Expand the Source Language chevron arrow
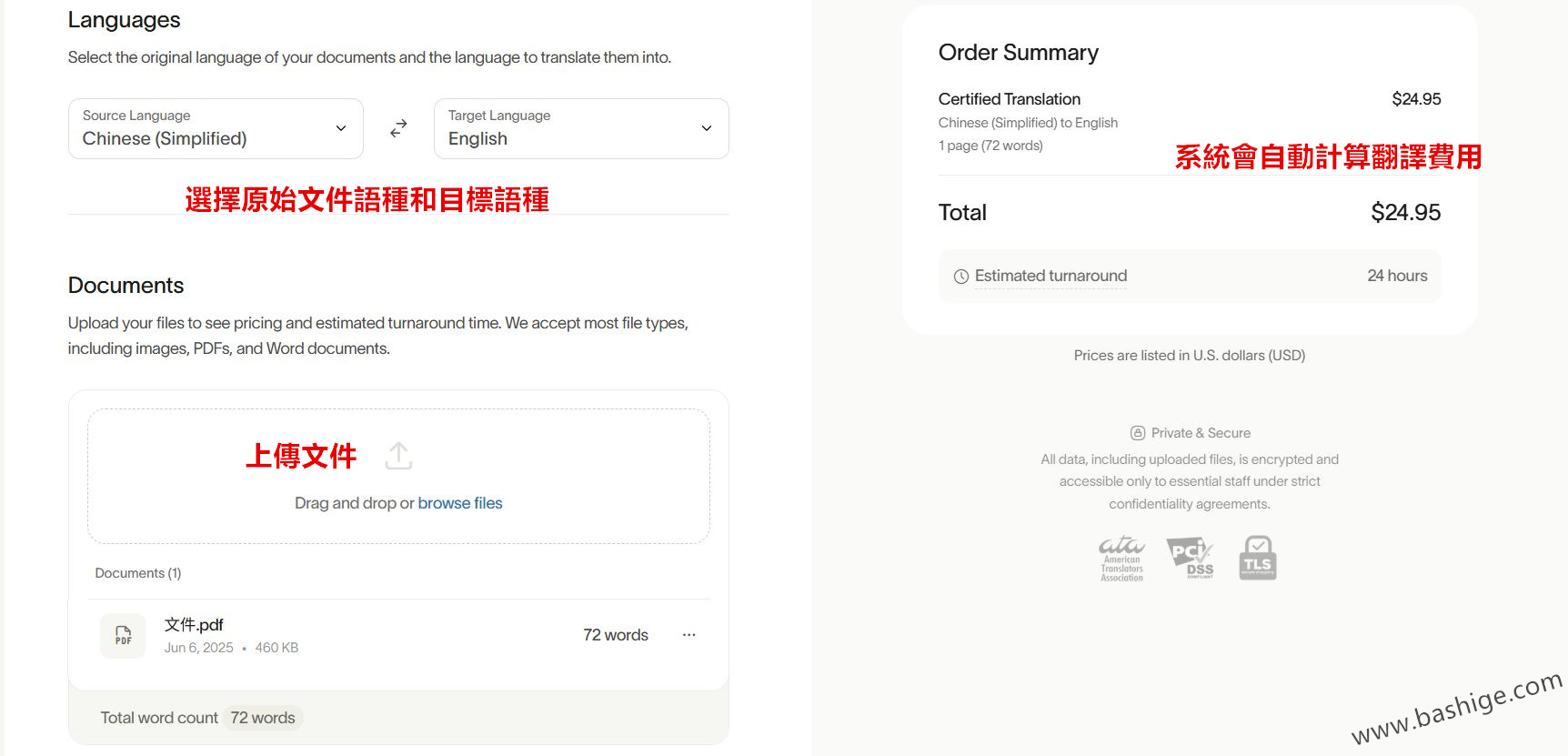Image resolution: width=1568 pixels, height=756 pixels. coord(341,128)
